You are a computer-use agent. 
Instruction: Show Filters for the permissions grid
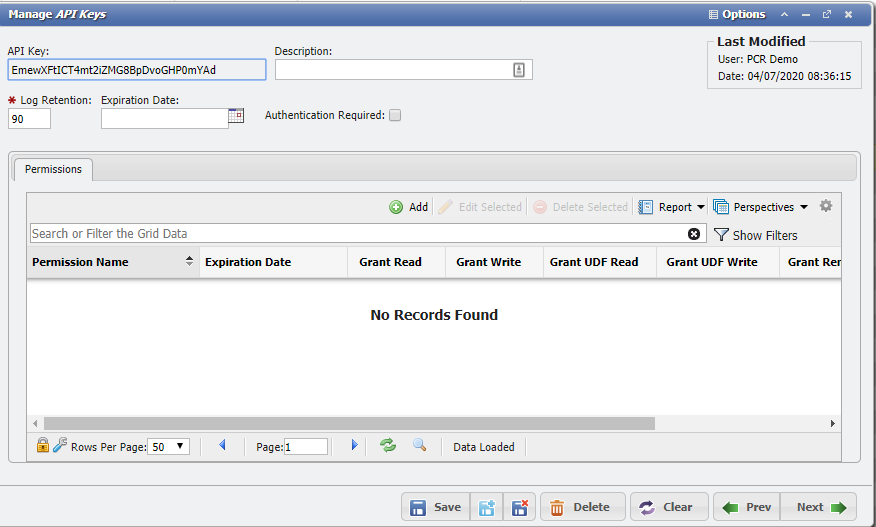(755, 235)
